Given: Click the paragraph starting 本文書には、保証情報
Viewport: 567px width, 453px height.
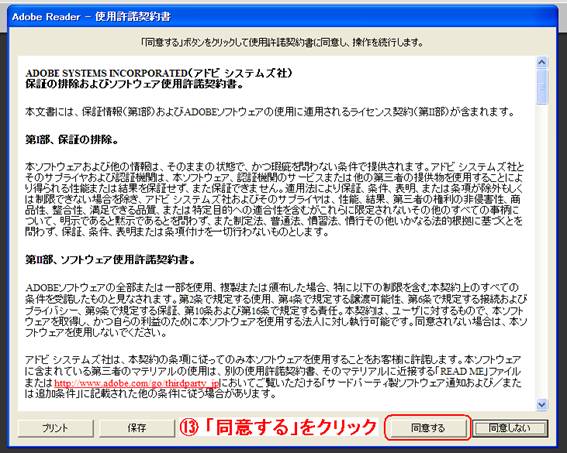Looking at the screenshot, I should tap(269, 112).
